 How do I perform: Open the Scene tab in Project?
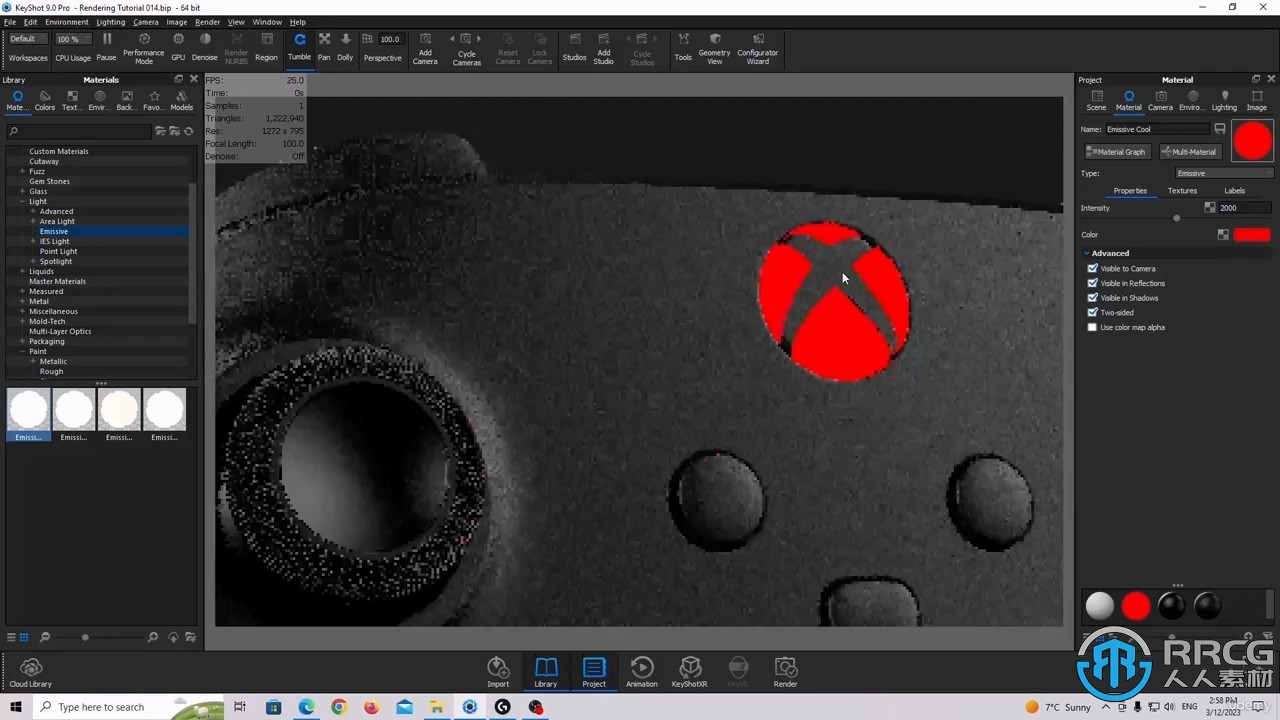tap(1096, 100)
